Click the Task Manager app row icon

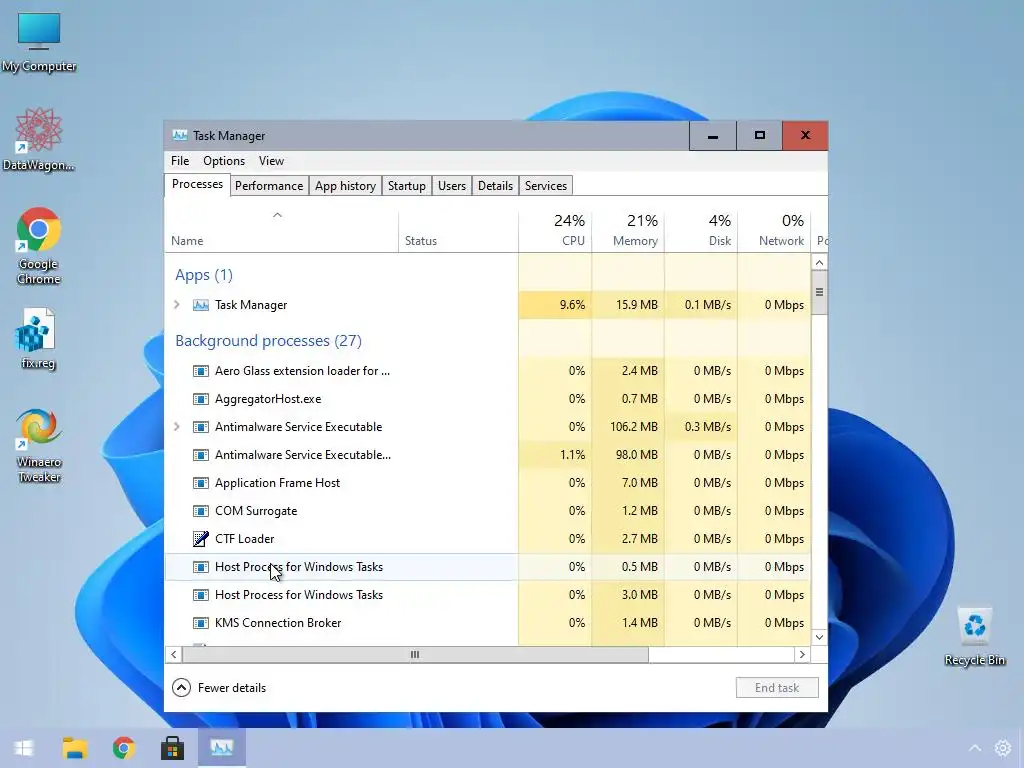(x=200, y=305)
